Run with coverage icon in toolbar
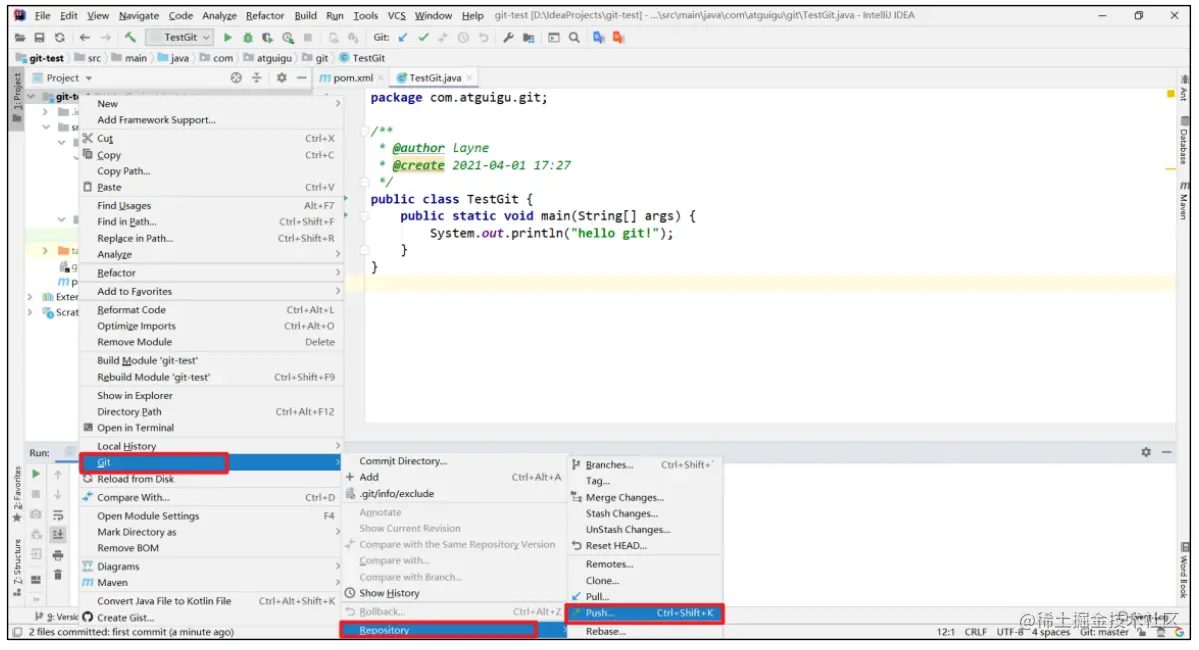 pos(267,37)
